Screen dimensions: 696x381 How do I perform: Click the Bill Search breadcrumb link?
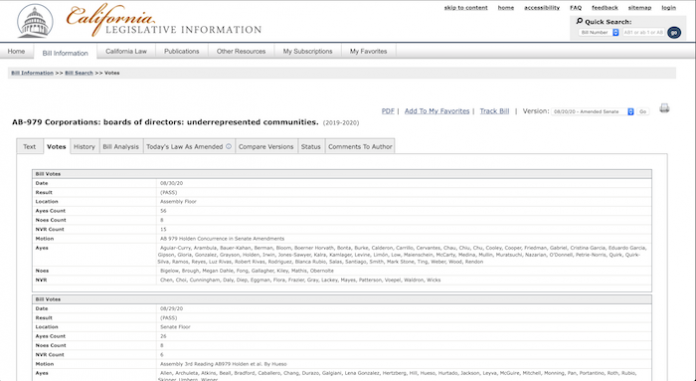(79, 73)
